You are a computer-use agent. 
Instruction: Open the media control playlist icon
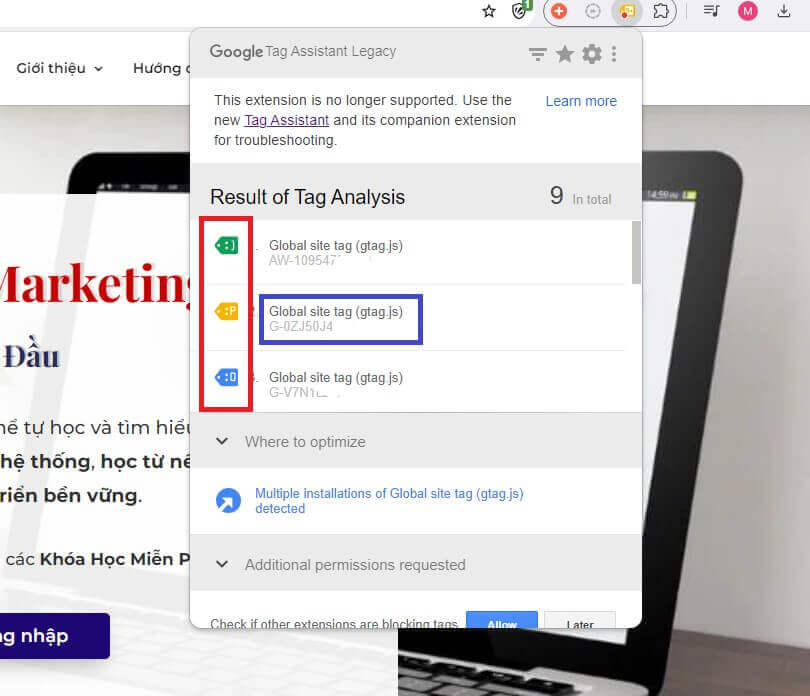tap(711, 10)
